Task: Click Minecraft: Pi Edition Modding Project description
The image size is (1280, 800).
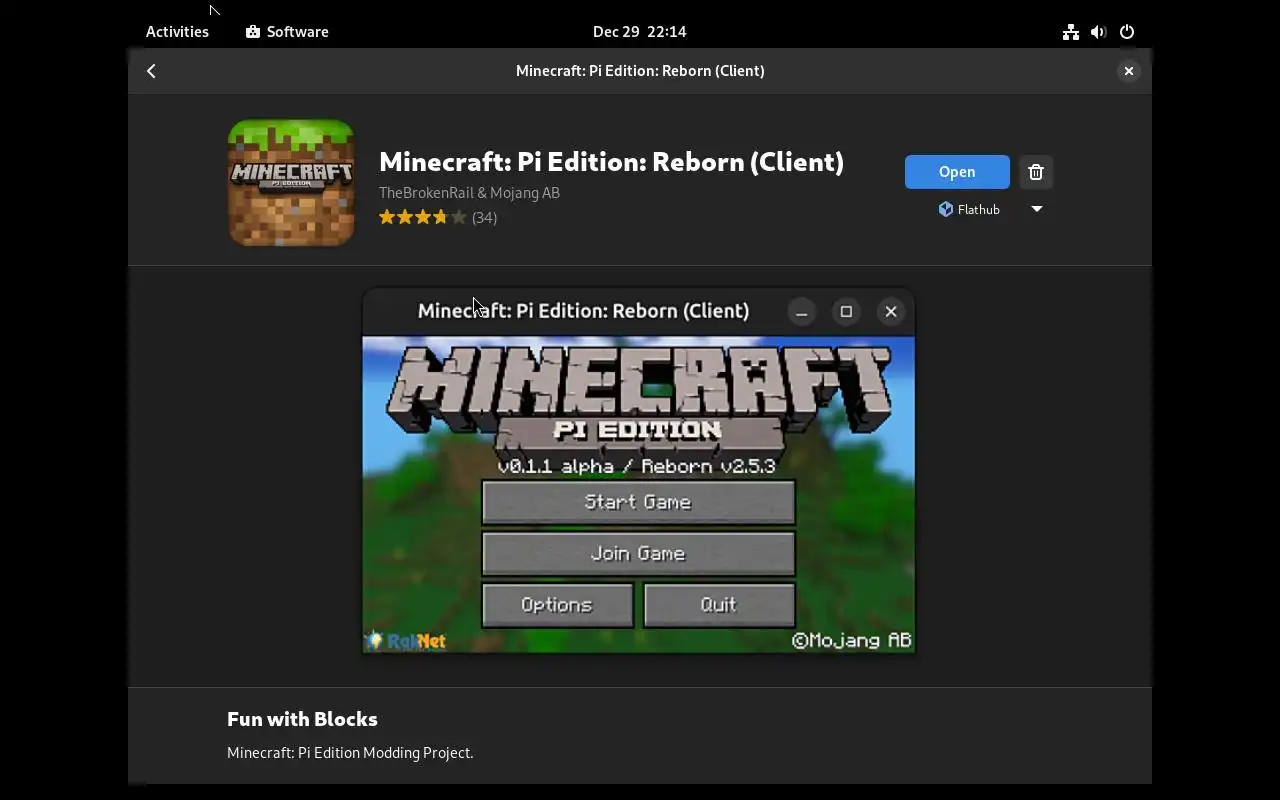Action: point(350,752)
